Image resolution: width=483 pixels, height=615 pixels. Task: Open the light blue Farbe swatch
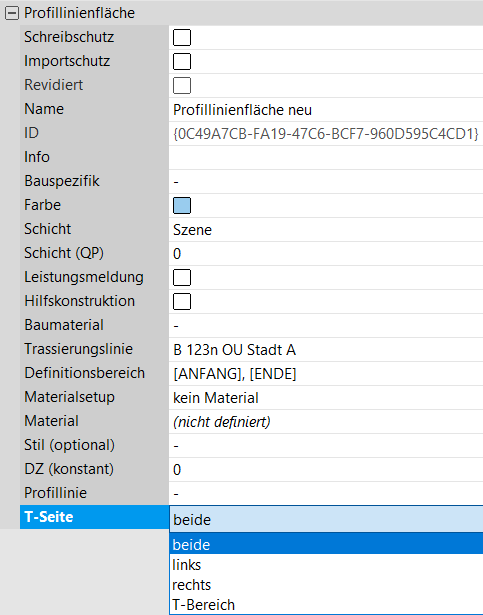(182, 206)
